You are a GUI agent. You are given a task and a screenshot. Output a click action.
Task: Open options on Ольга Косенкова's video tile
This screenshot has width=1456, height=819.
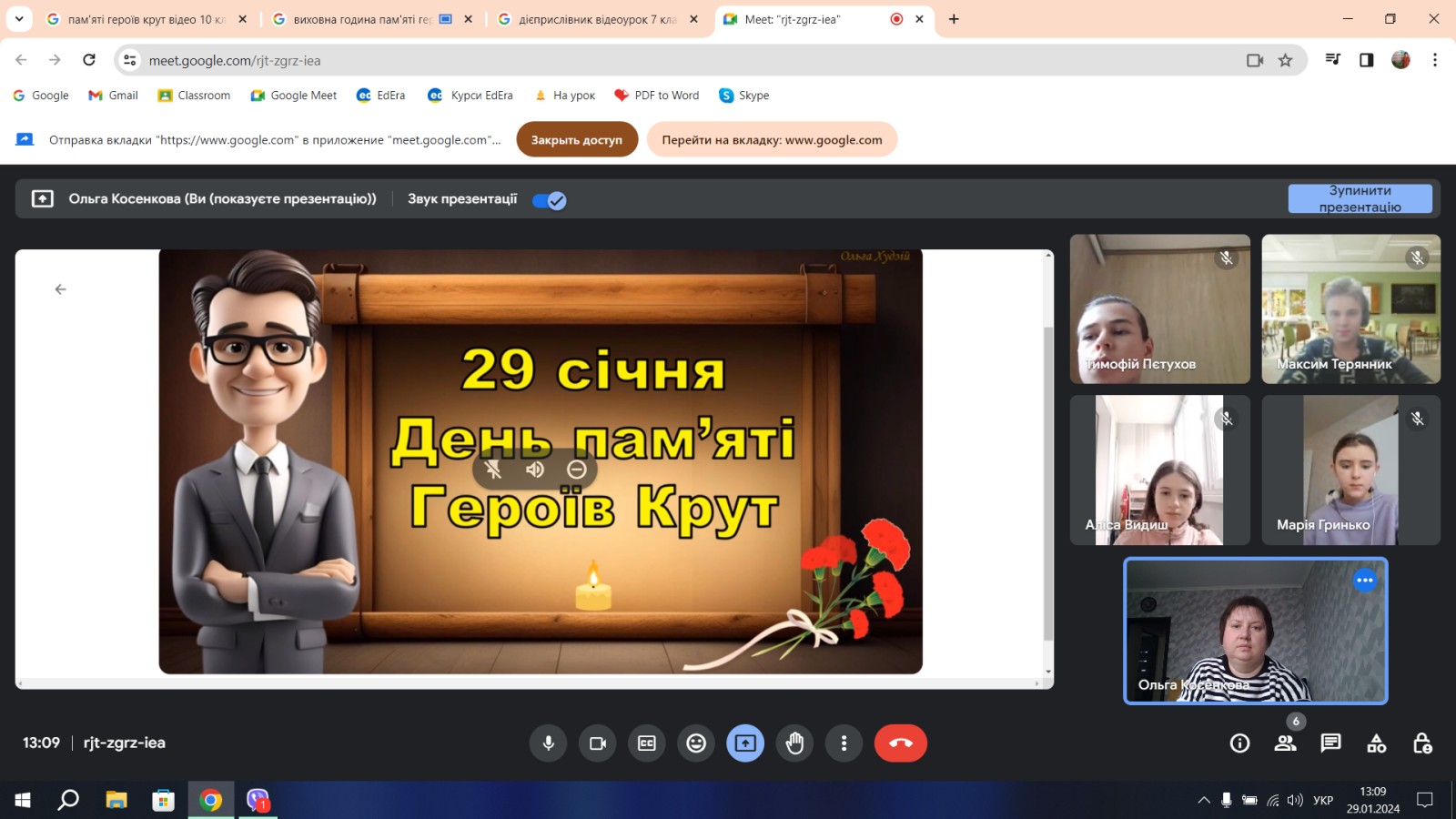[x=1364, y=581]
